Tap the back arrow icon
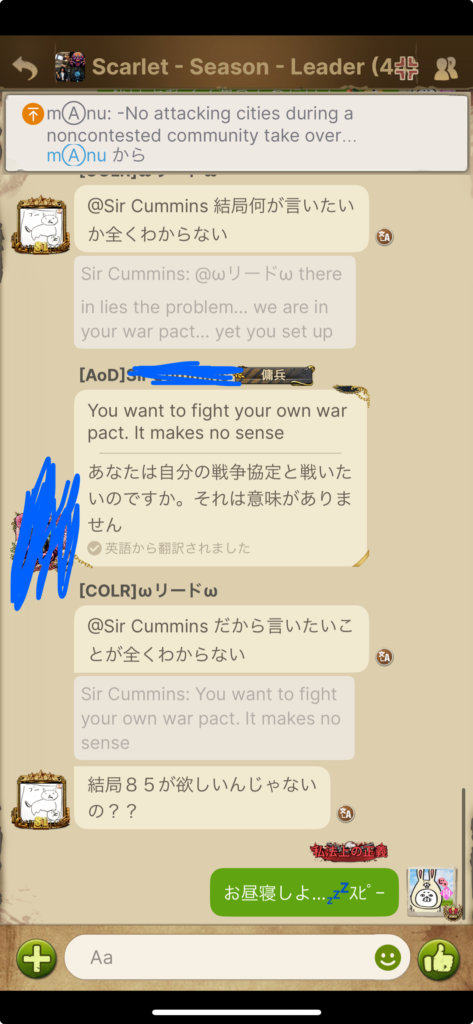This screenshot has height=1024, width=473. [x=25, y=68]
